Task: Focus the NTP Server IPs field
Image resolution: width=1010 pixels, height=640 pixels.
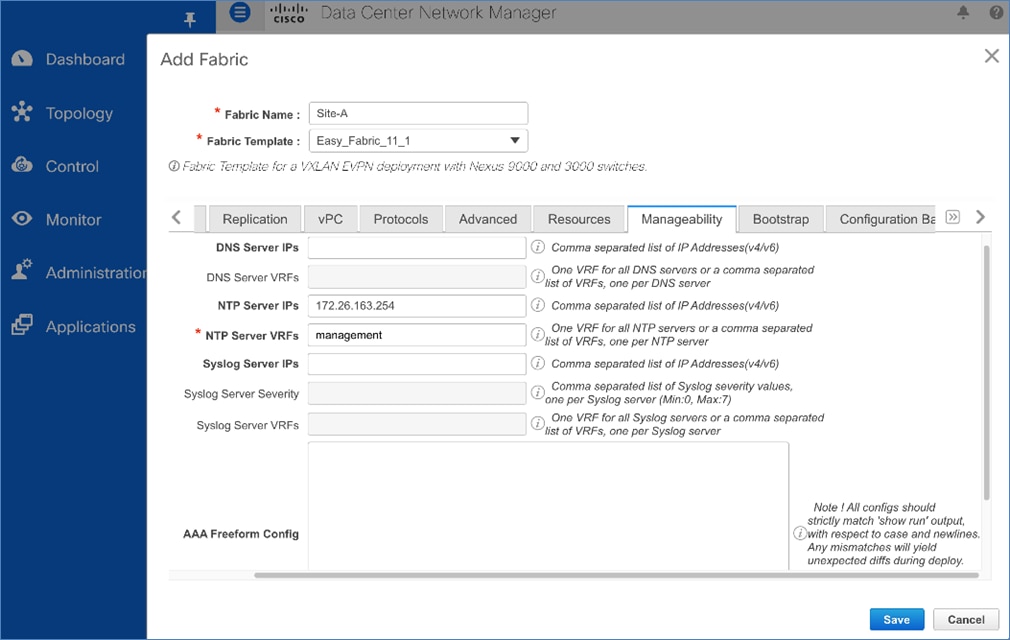Action: 417,305
